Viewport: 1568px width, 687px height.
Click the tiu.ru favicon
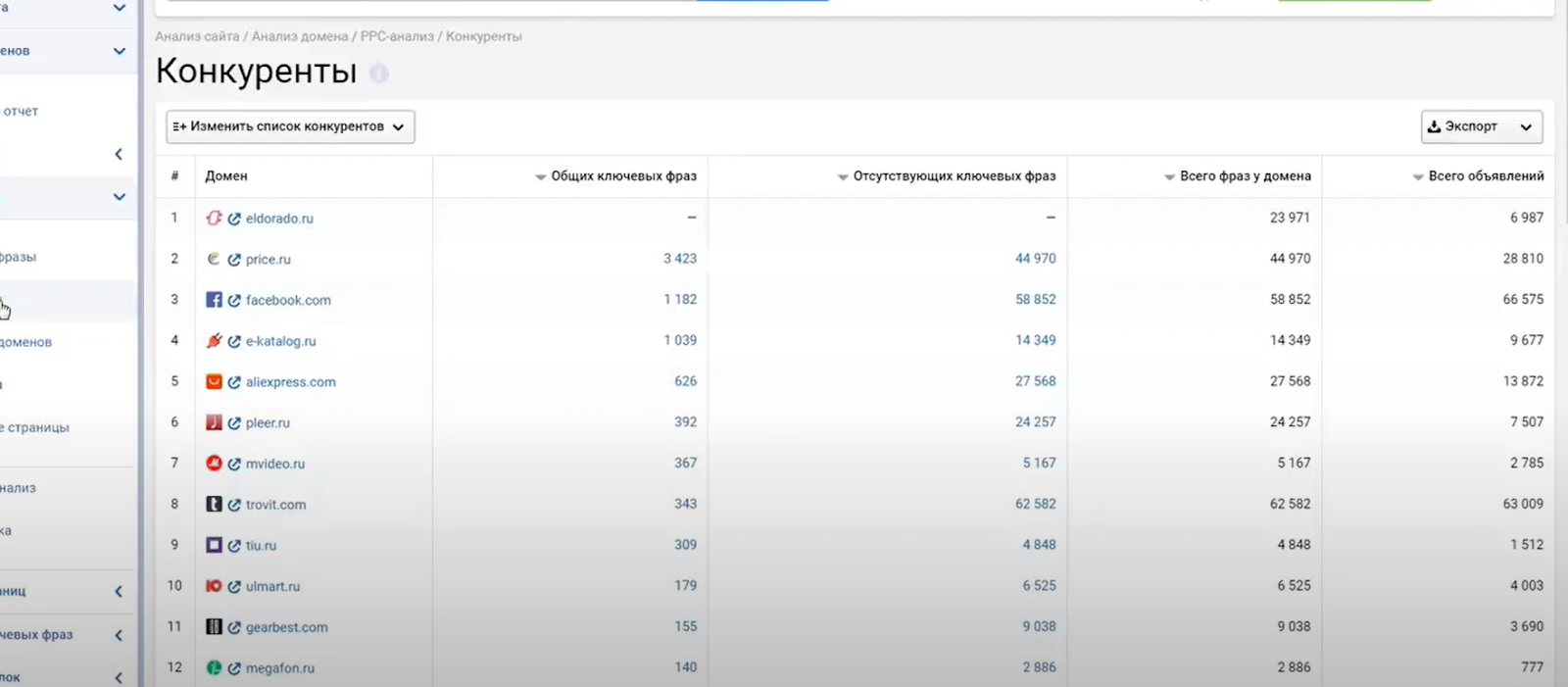(x=214, y=545)
